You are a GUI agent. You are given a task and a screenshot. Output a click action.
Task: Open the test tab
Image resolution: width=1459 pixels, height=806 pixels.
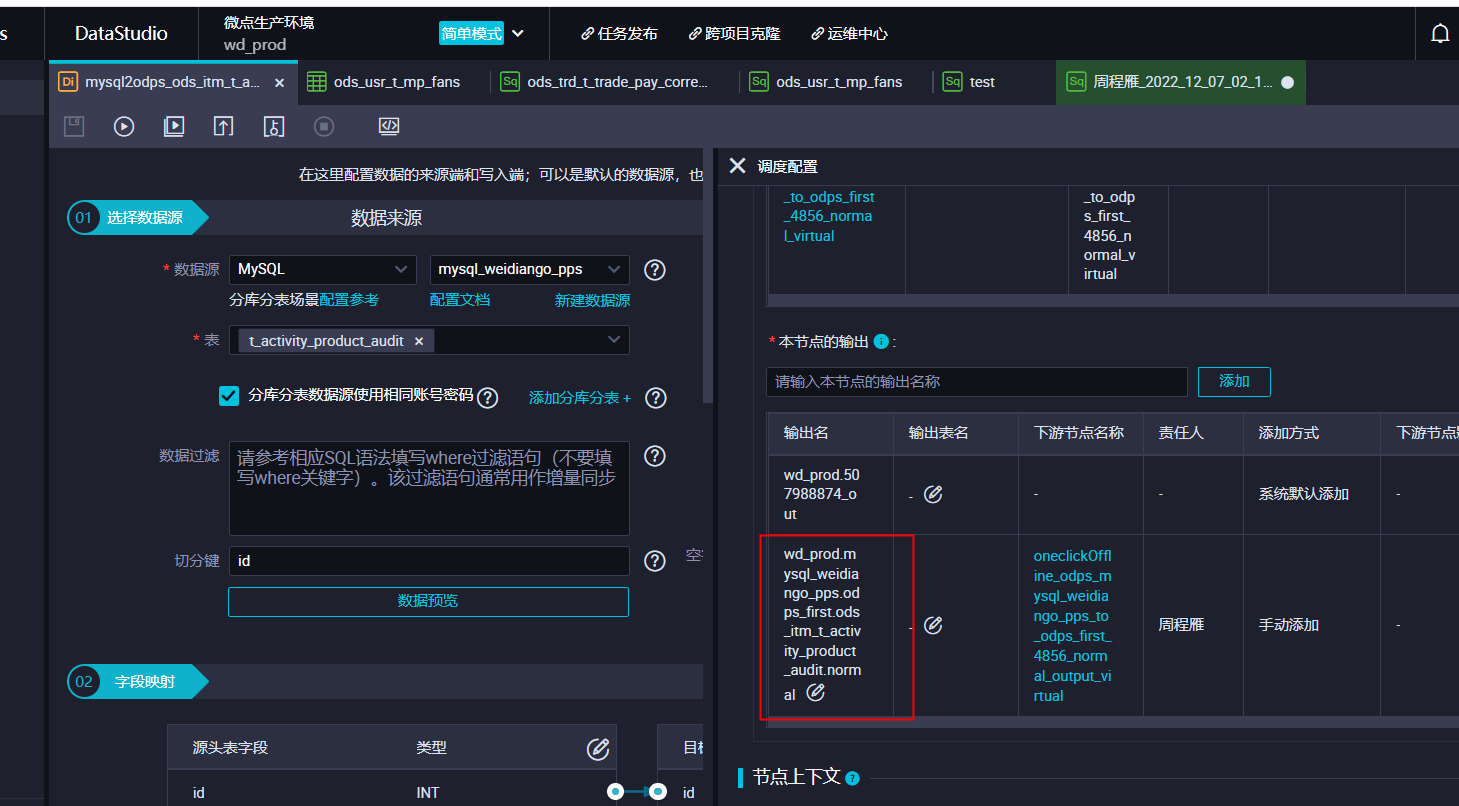click(x=969, y=82)
